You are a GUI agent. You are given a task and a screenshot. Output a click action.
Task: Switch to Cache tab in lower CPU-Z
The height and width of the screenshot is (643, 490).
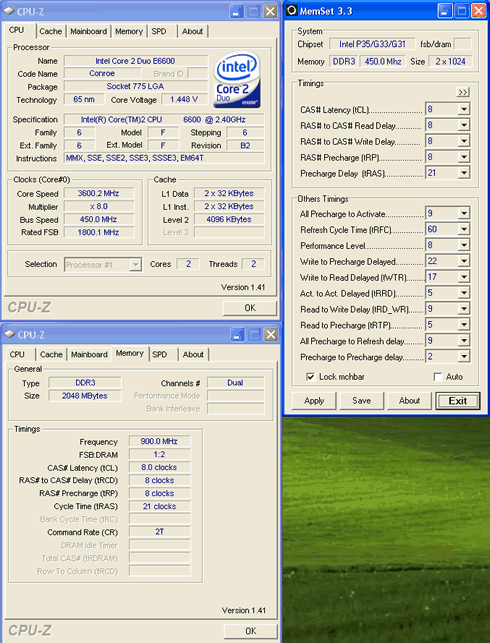tap(51, 354)
